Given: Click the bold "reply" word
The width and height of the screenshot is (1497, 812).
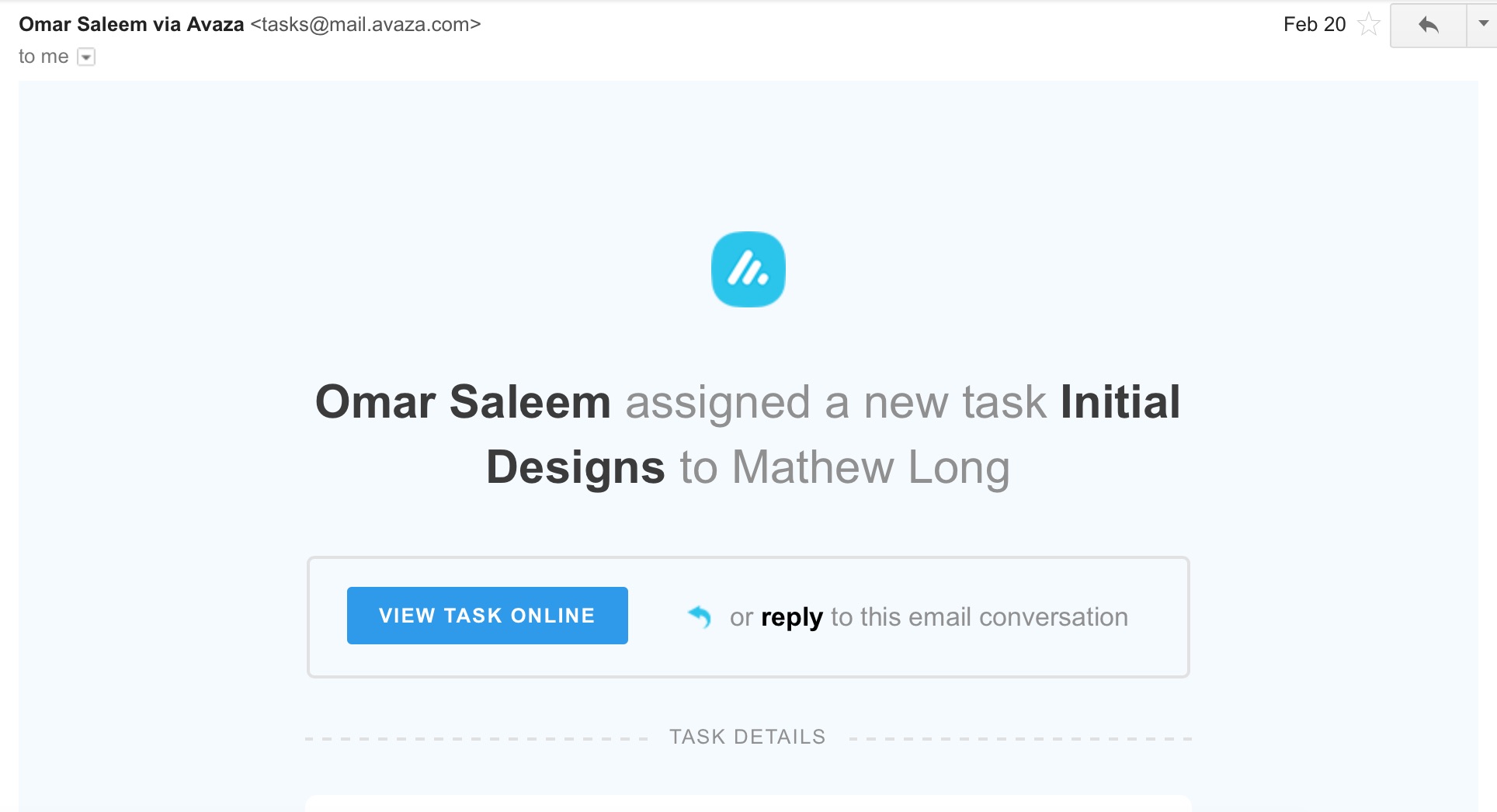Looking at the screenshot, I should tap(791, 617).
